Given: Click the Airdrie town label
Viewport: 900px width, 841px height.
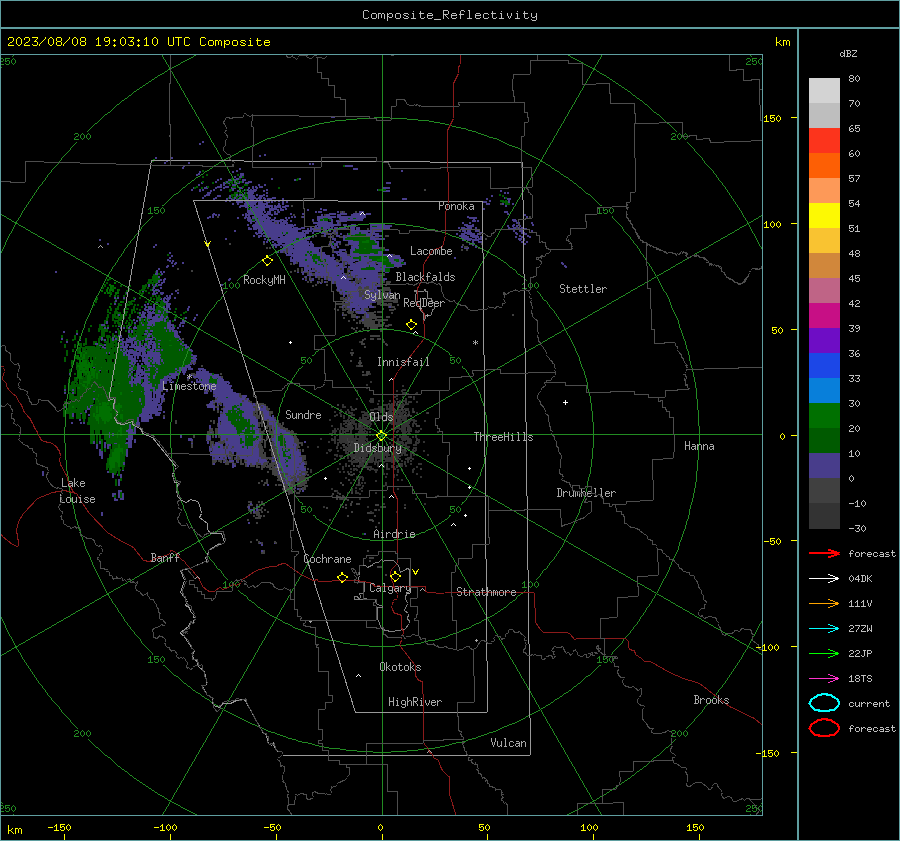Looking at the screenshot, I should tap(394, 534).
